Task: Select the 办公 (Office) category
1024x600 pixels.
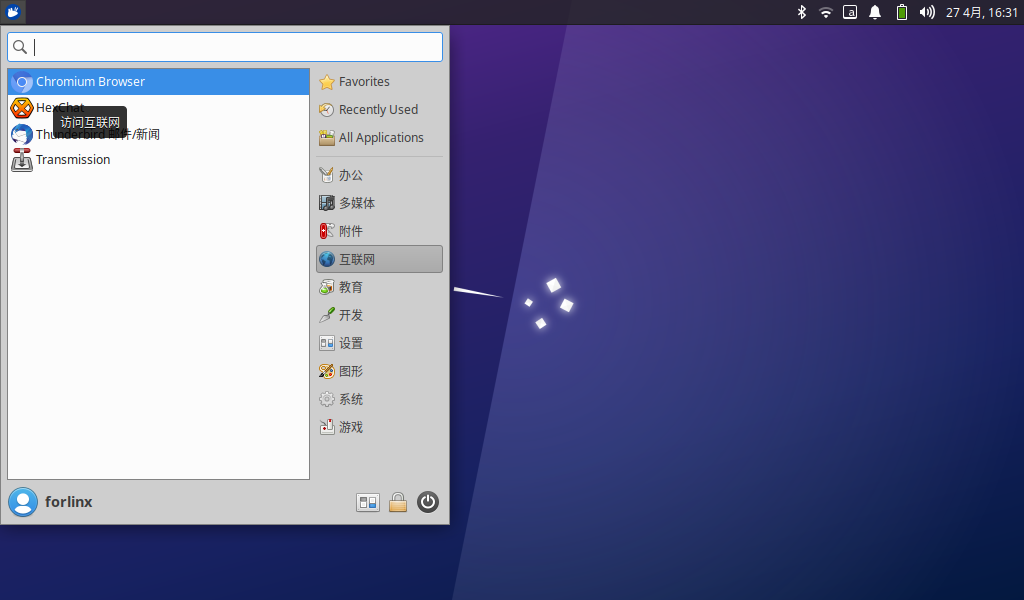Action: click(351, 175)
